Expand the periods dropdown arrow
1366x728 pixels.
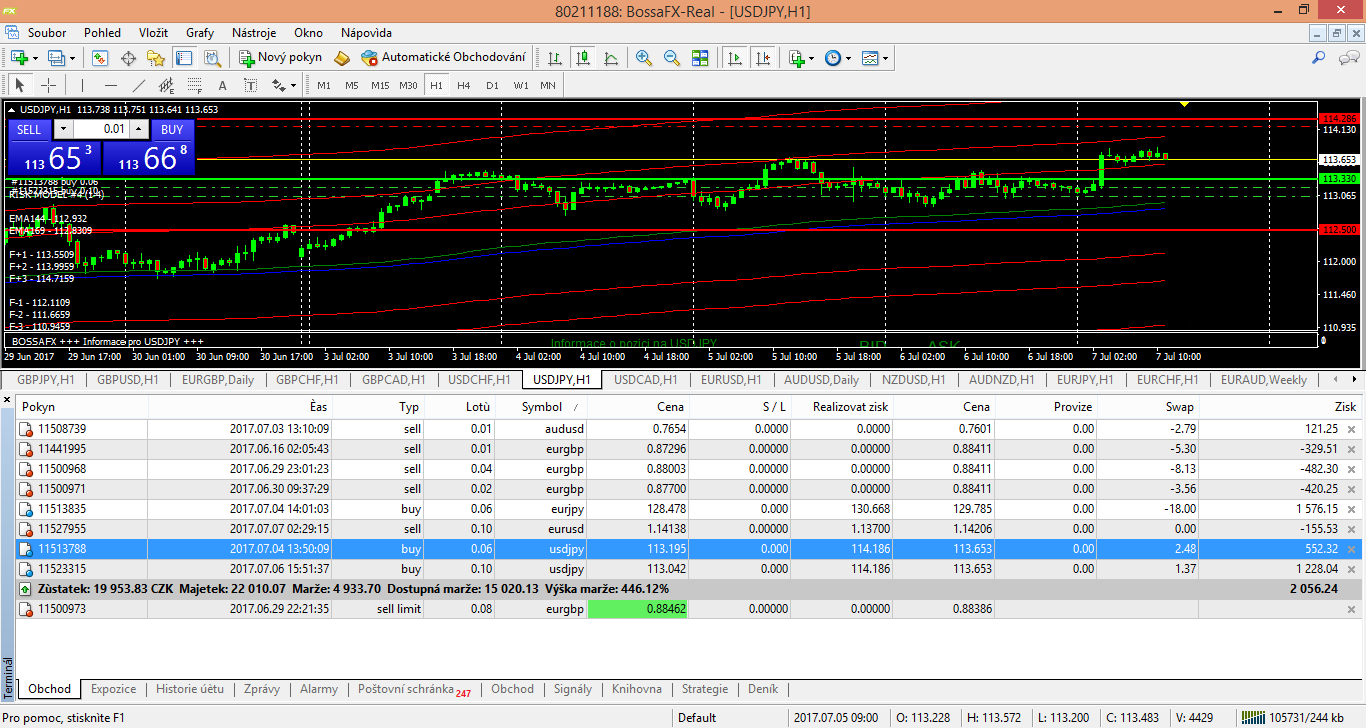coord(848,58)
